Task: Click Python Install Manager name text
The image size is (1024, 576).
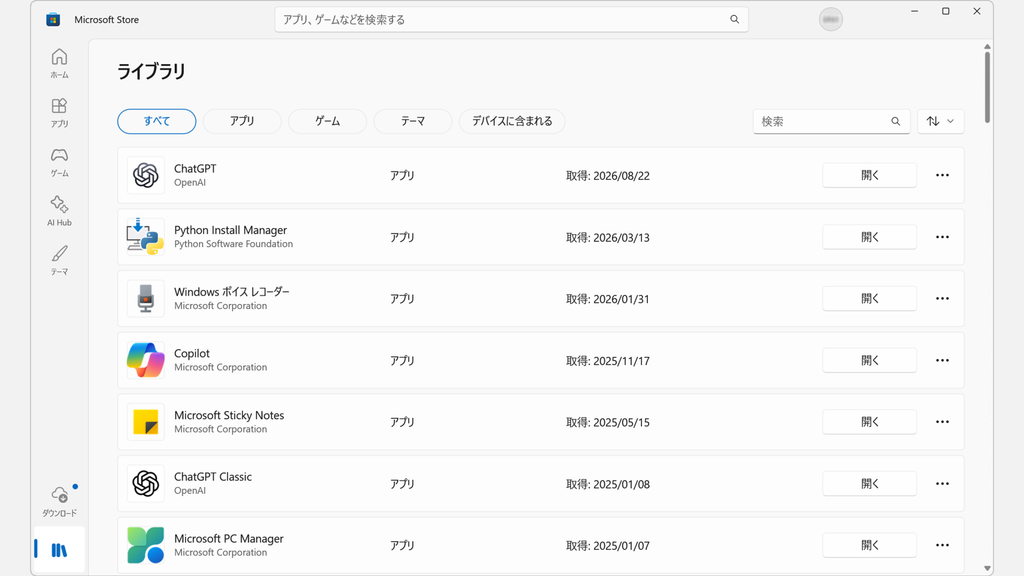Action: click(231, 230)
